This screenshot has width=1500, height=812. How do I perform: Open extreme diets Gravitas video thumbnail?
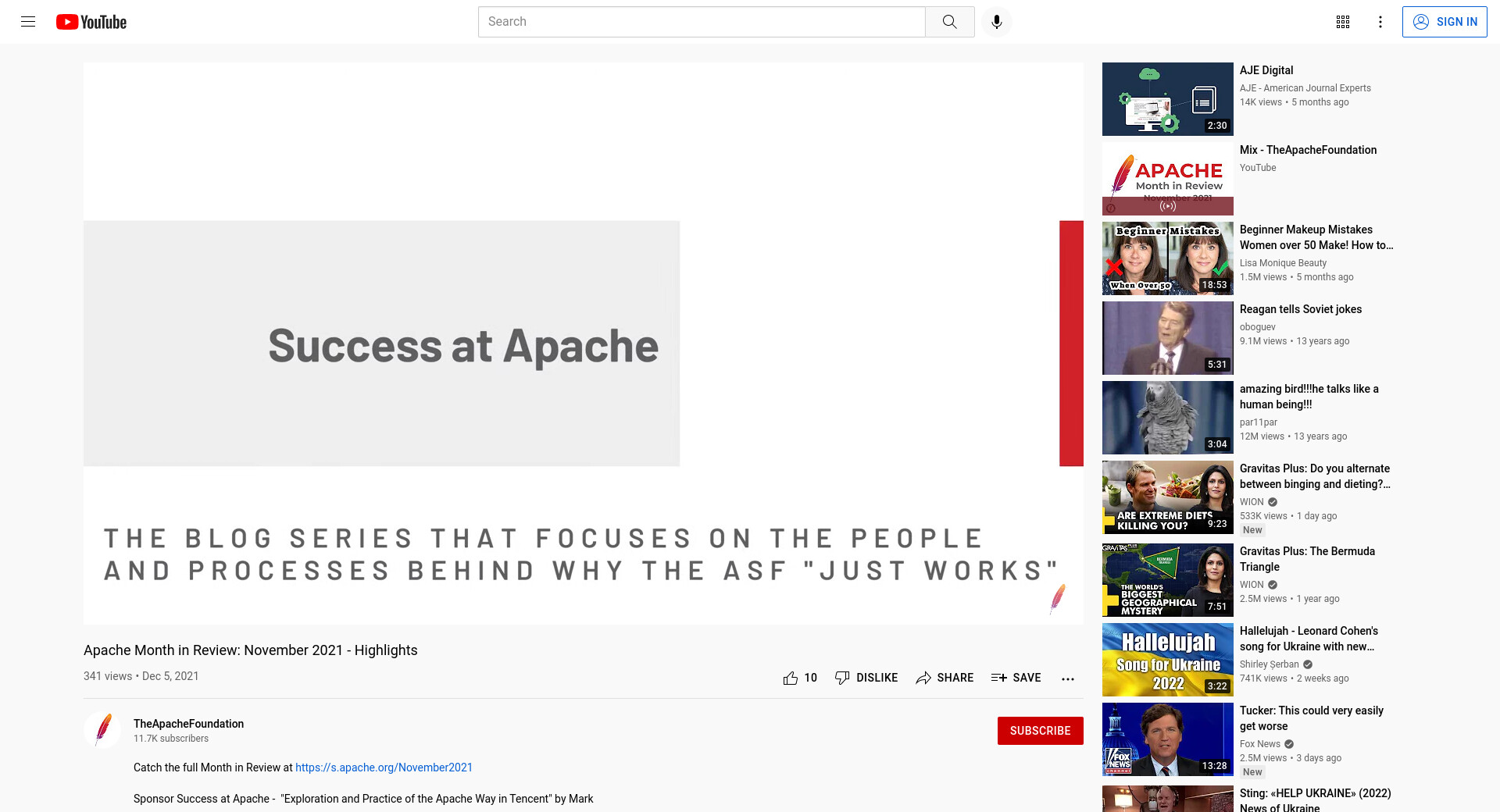(1167, 497)
